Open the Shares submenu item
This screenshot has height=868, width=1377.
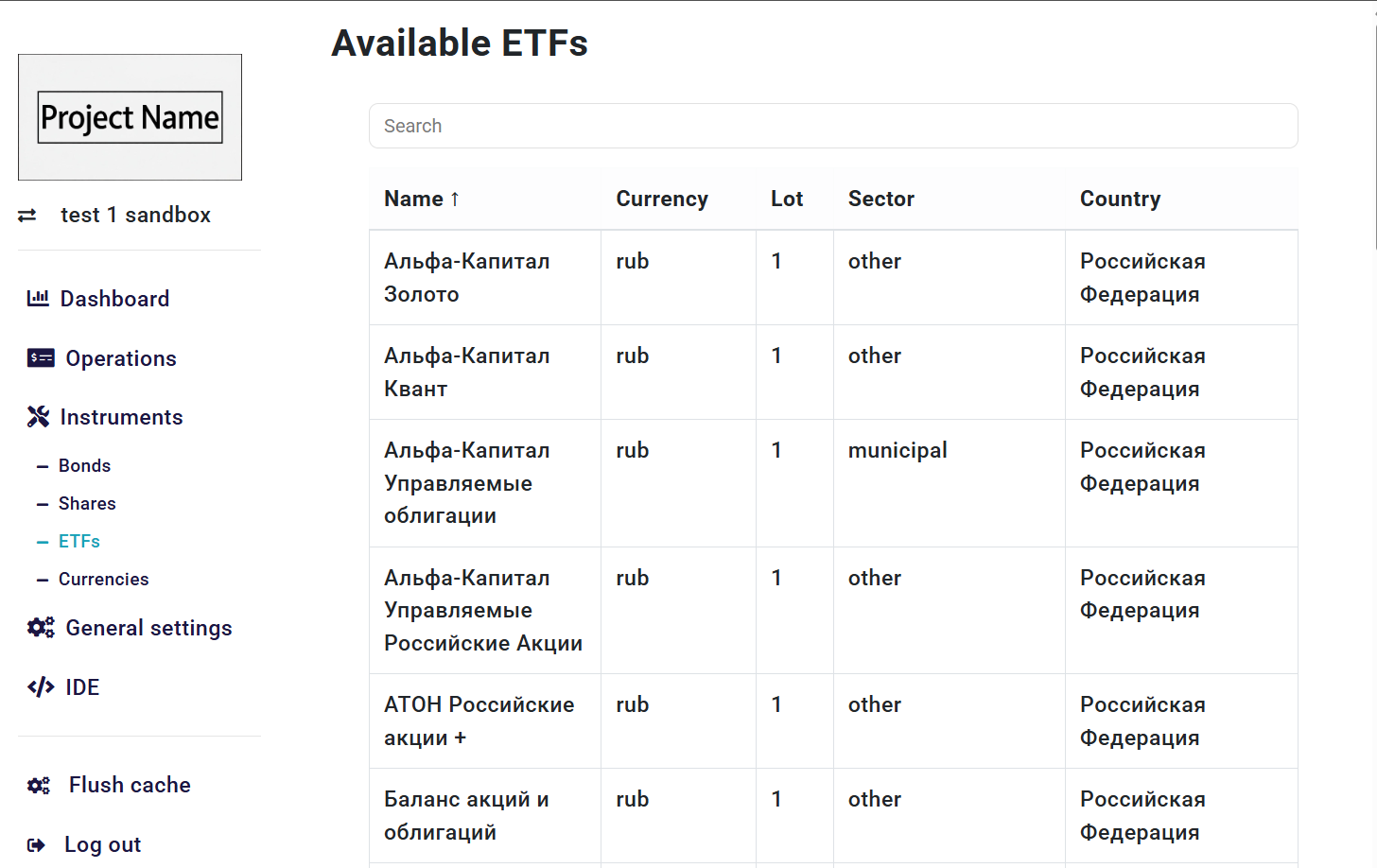click(x=87, y=504)
